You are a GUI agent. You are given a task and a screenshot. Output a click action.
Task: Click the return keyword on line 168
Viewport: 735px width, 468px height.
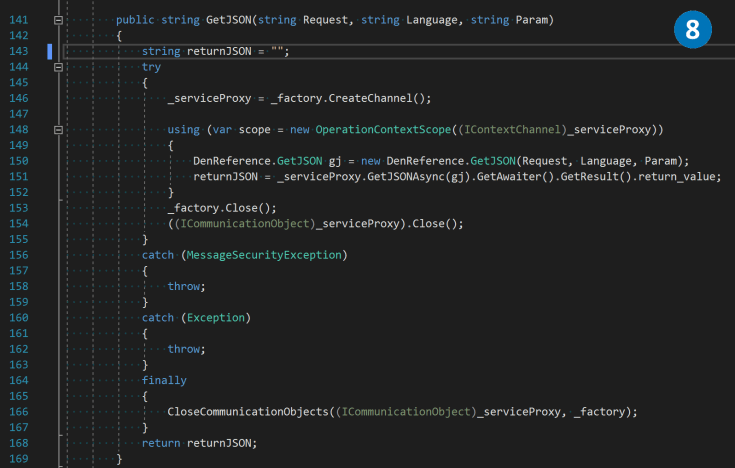pyautogui.click(x=161, y=443)
